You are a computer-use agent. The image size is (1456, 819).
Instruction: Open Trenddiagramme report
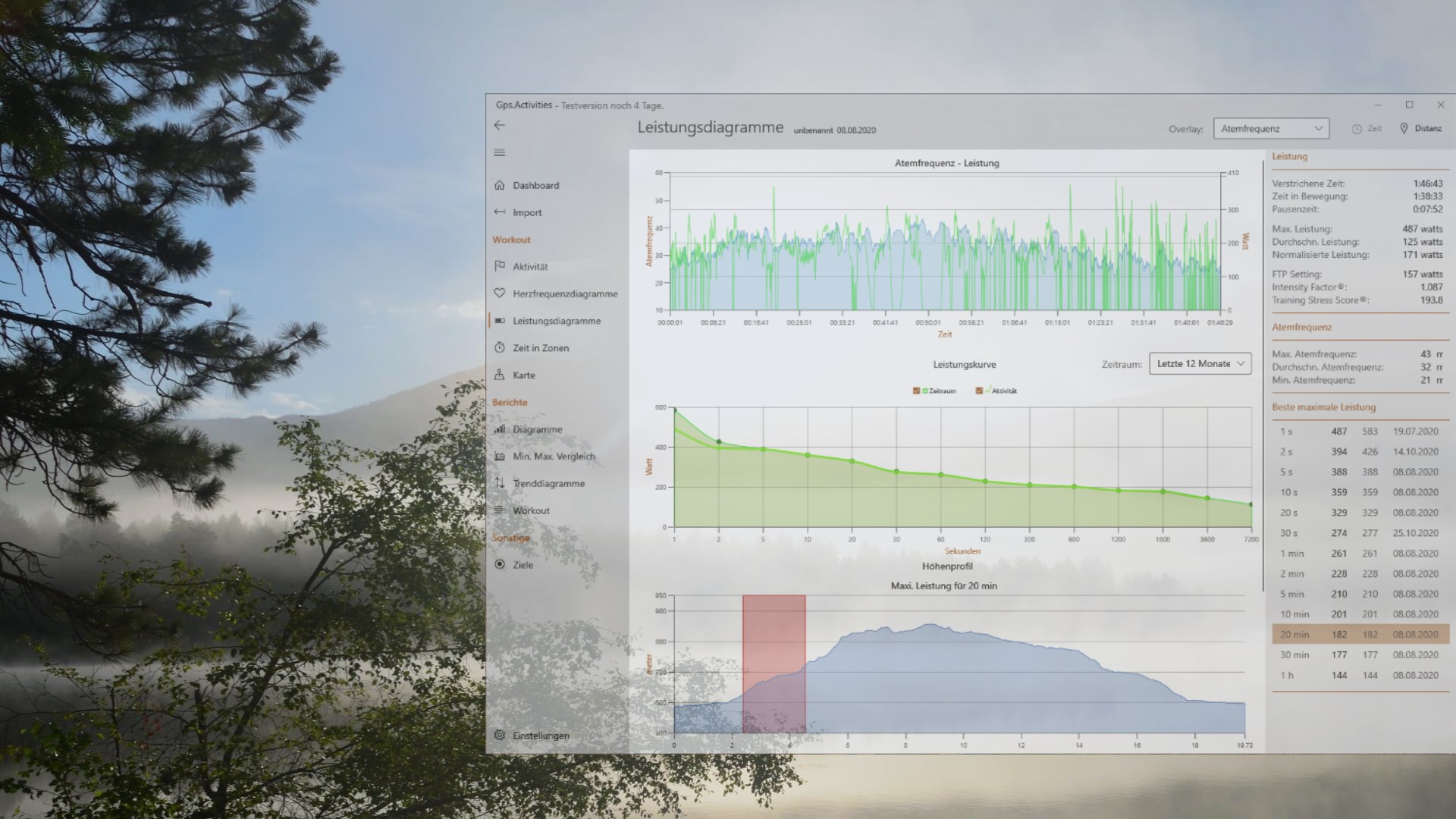pos(548,484)
